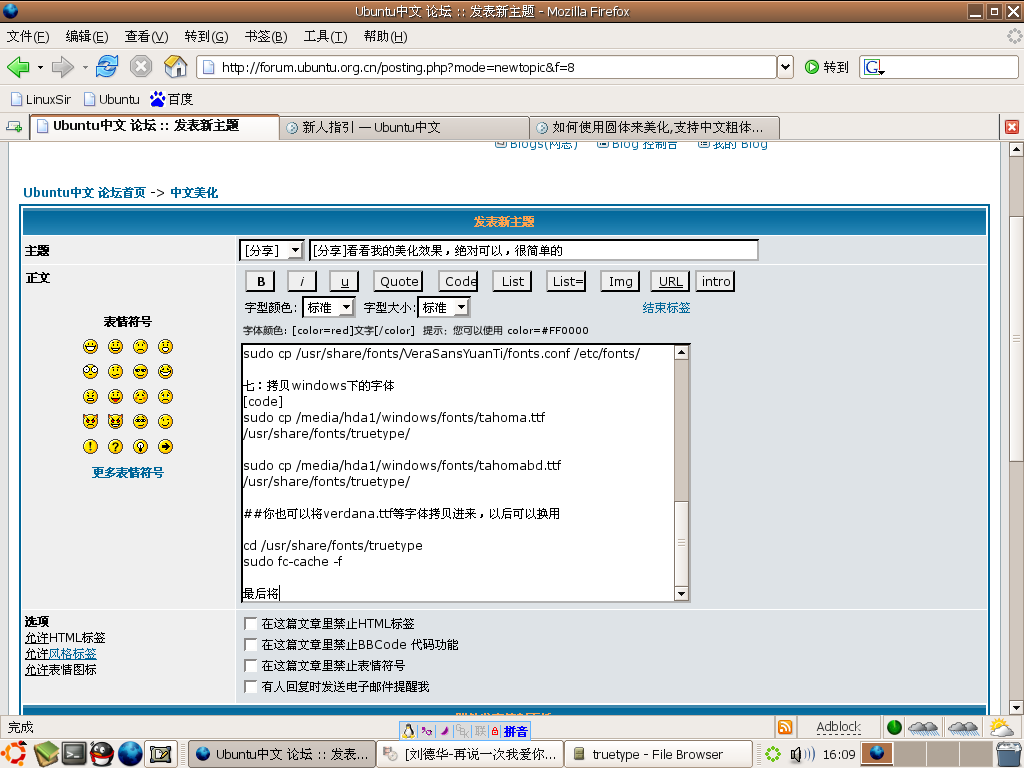Open the 编辑(E) menu
Screen dimensions: 1024x768
click(x=87, y=37)
